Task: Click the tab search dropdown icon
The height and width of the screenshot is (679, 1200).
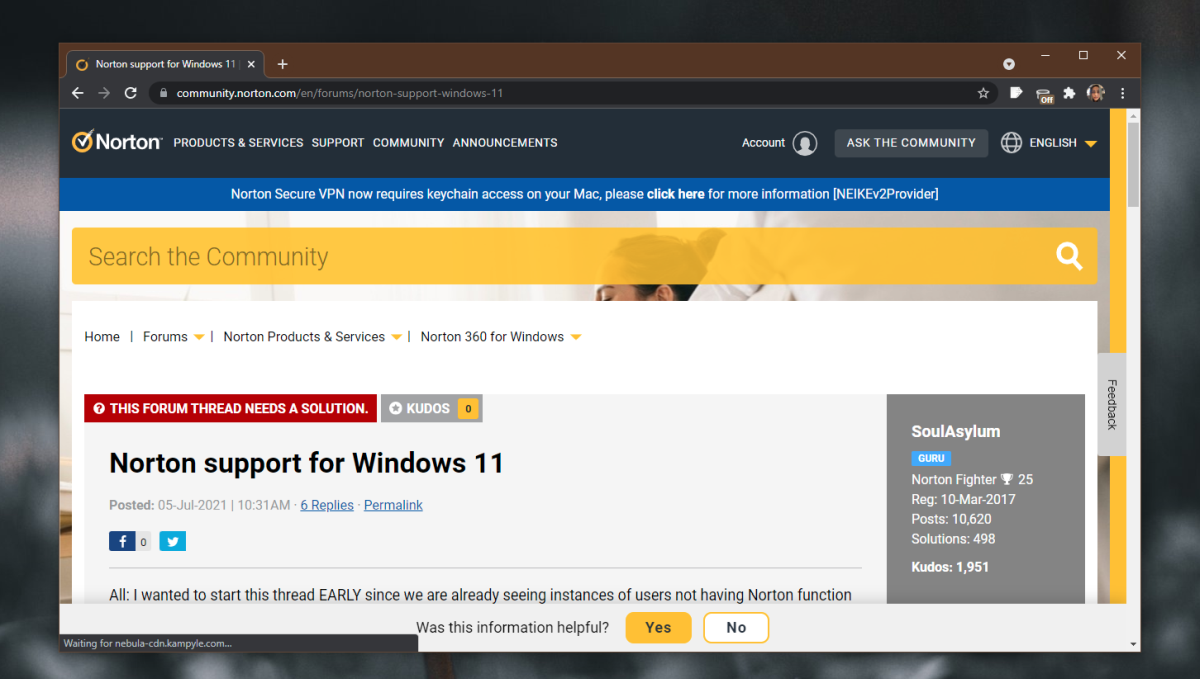Action: 1009,64
